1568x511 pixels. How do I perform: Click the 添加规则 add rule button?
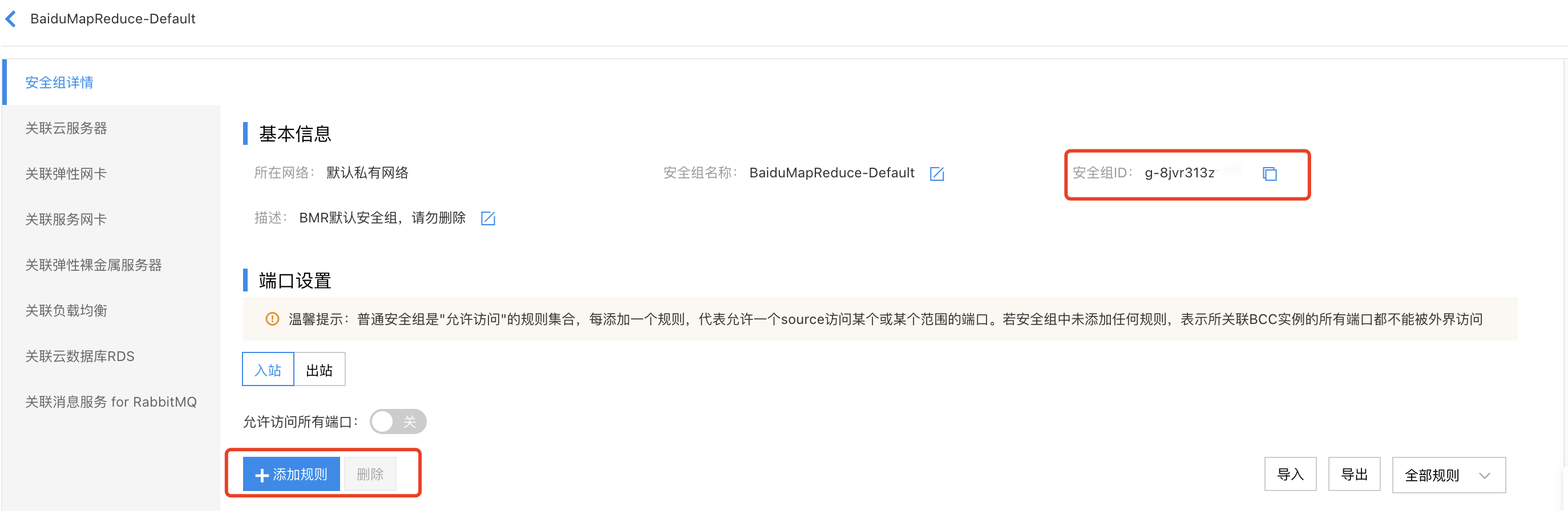point(292,474)
